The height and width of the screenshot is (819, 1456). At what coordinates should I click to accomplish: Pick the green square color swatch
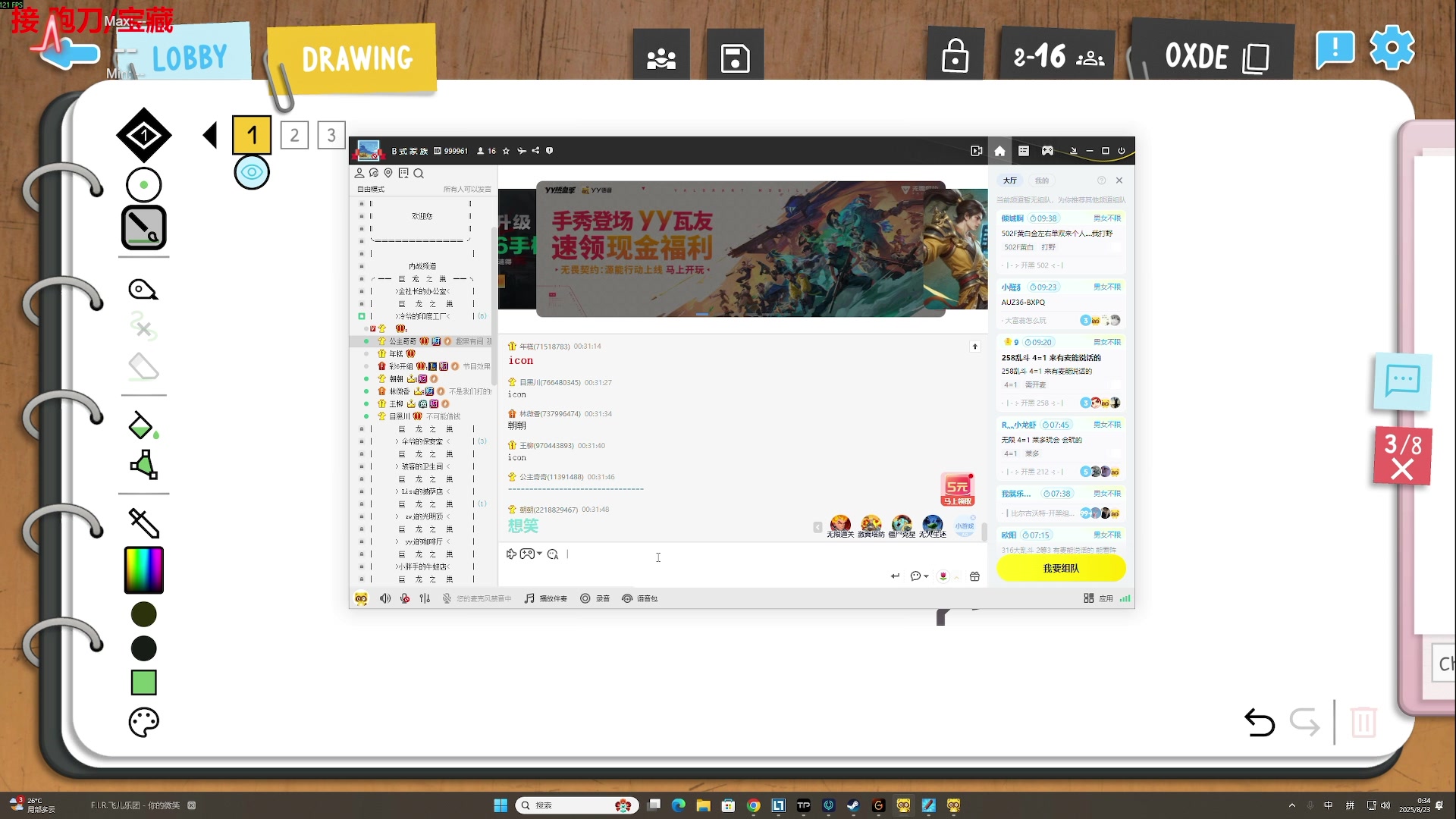(143, 682)
